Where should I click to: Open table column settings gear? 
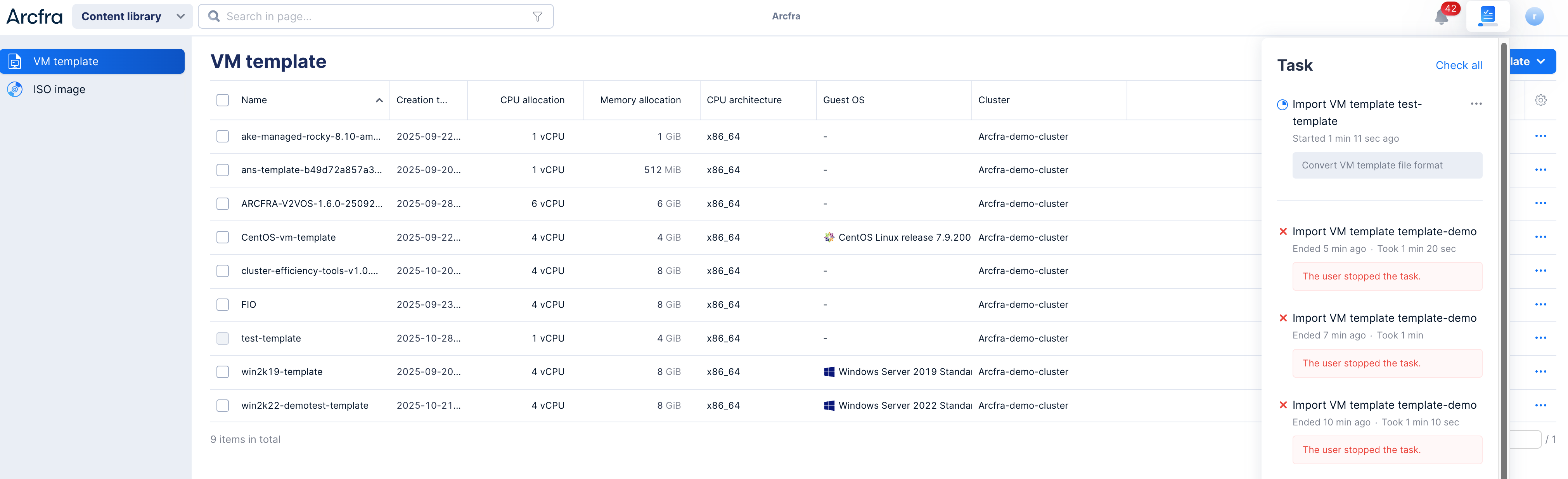[x=1540, y=100]
